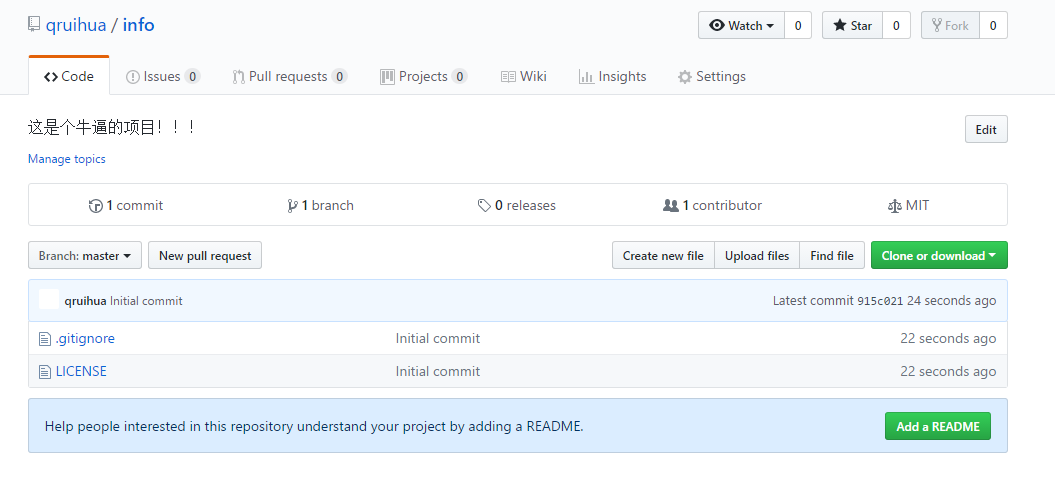Click the branch icon next to 1 branch
Screen dimensions: 1055x478
point(292,206)
